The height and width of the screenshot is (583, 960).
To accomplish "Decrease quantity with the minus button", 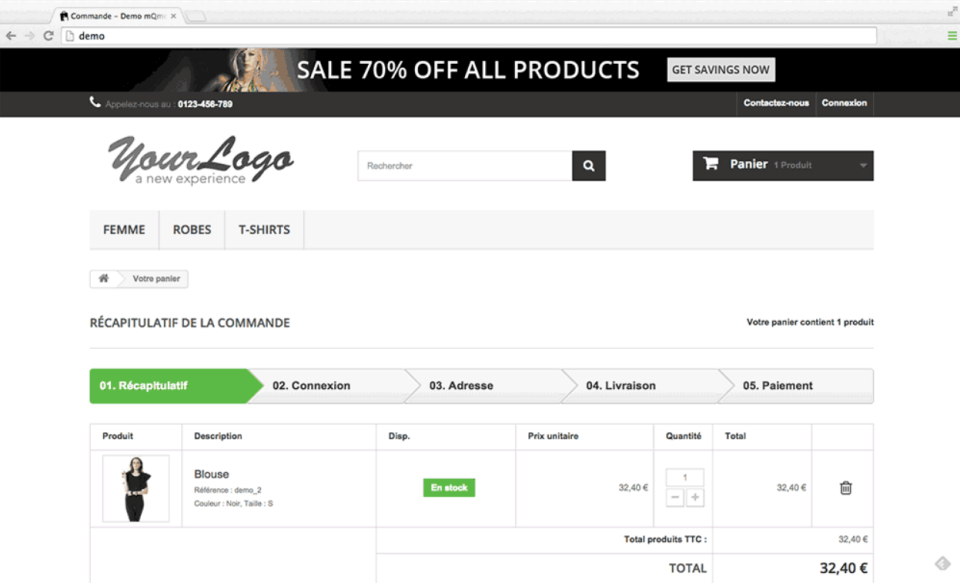I will click(675, 497).
